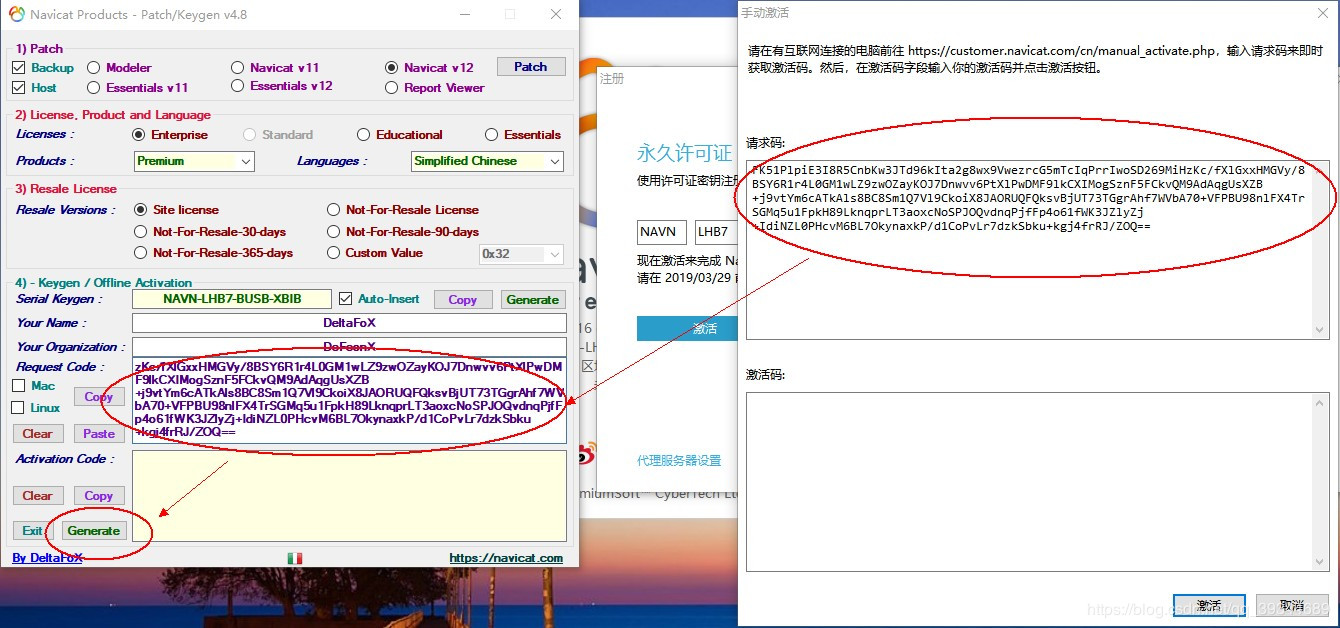Click the Navicat keygen app icon
1340x628 pixels.
[16, 14]
